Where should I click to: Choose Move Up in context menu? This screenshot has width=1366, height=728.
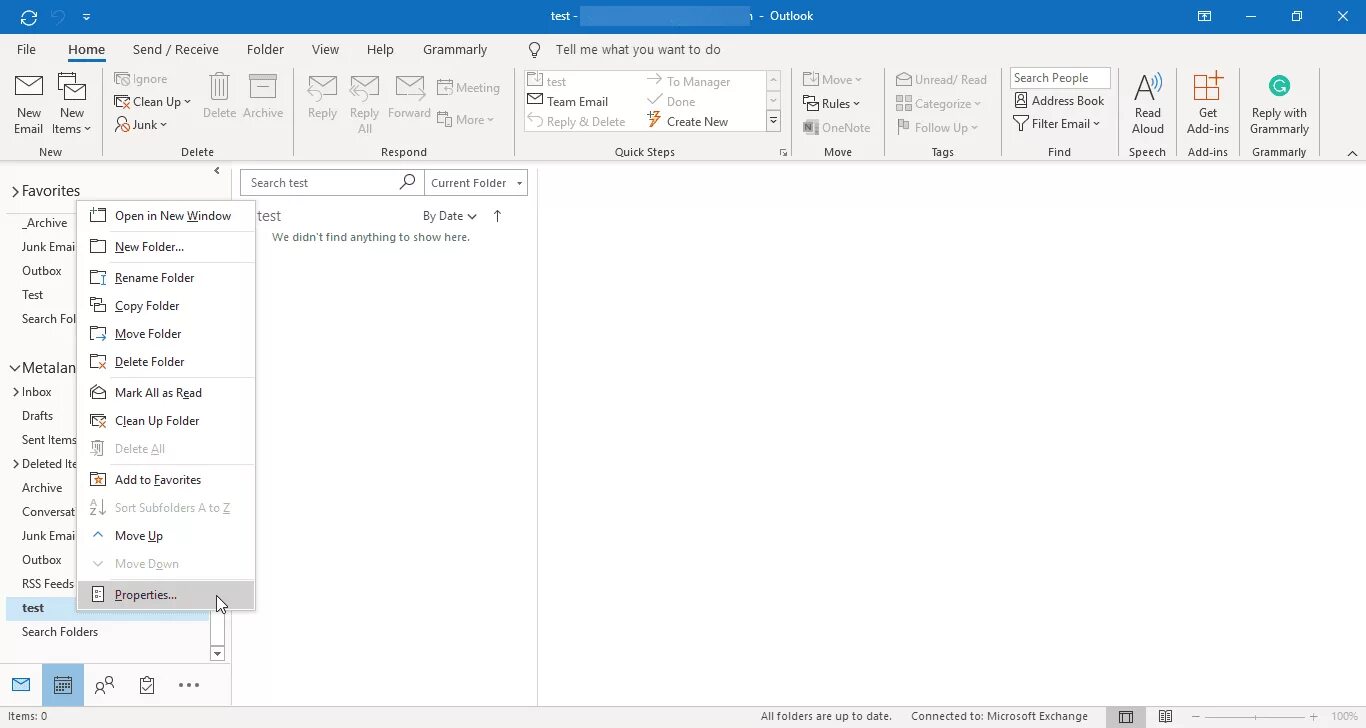166,536
